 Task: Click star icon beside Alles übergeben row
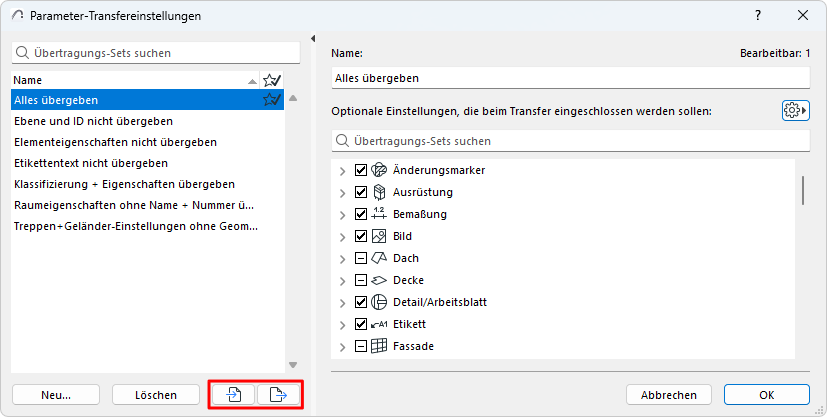click(x=271, y=100)
